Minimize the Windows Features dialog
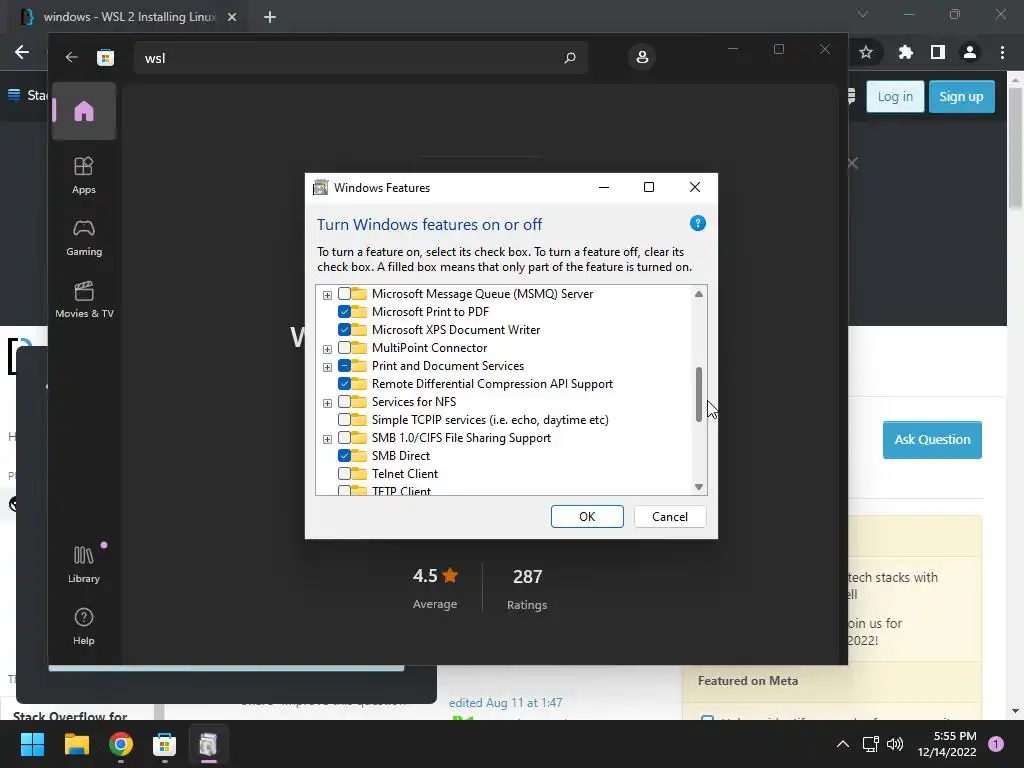1024x768 pixels. click(x=604, y=187)
